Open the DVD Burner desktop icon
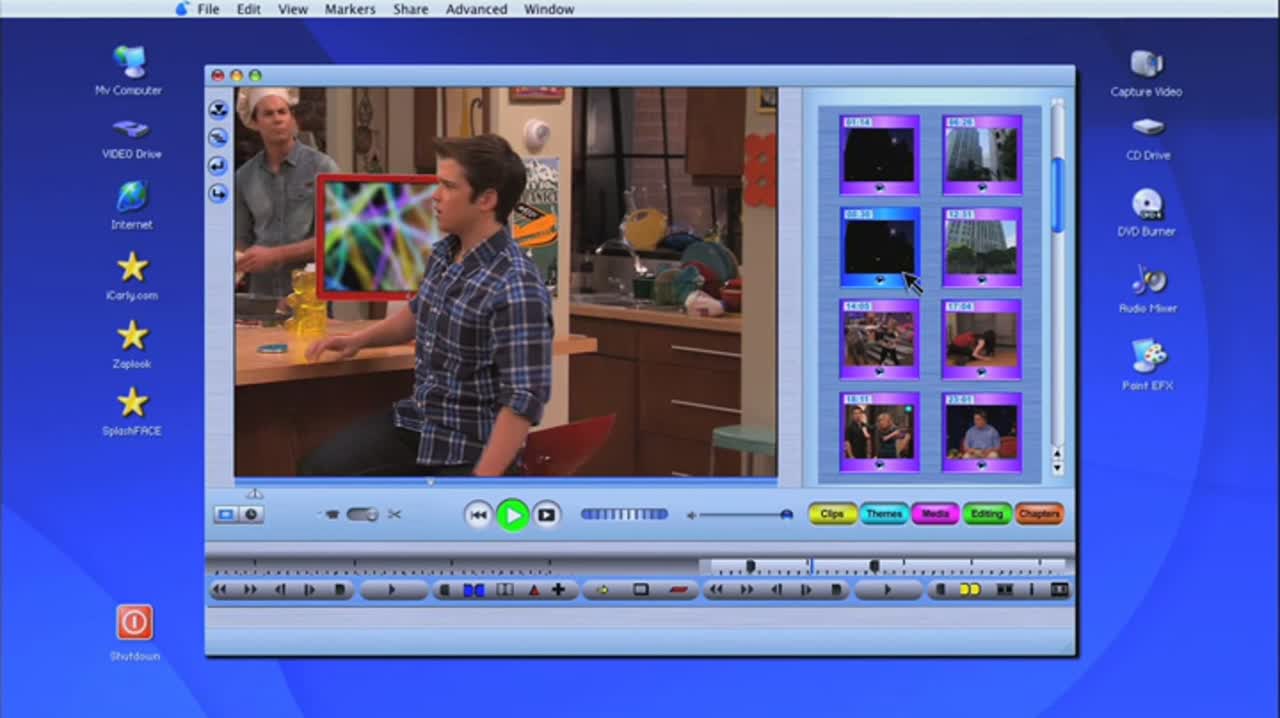The image size is (1280, 718). (1147, 205)
